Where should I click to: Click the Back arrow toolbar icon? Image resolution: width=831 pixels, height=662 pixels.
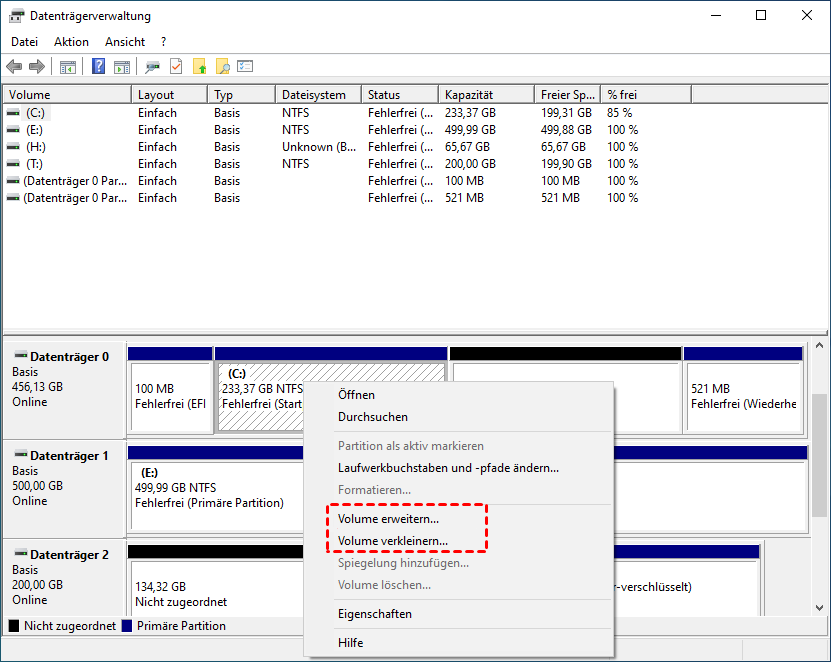tap(14, 67)
